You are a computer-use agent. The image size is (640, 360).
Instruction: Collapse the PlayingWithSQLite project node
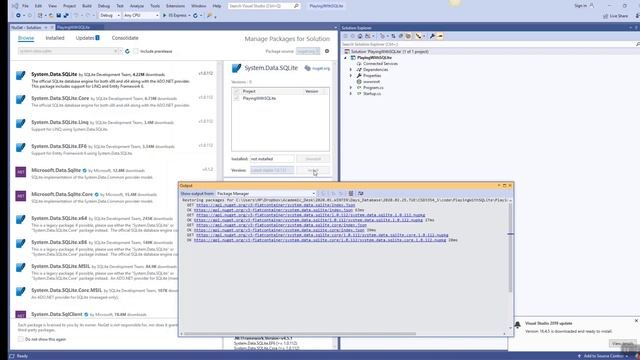coord(345,58)
